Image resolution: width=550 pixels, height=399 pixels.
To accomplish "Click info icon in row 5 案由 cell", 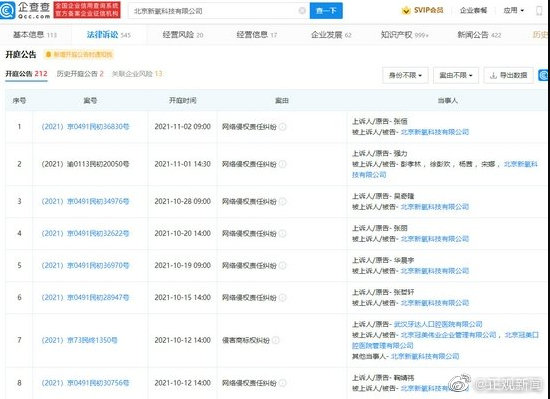I will (283, 265).
